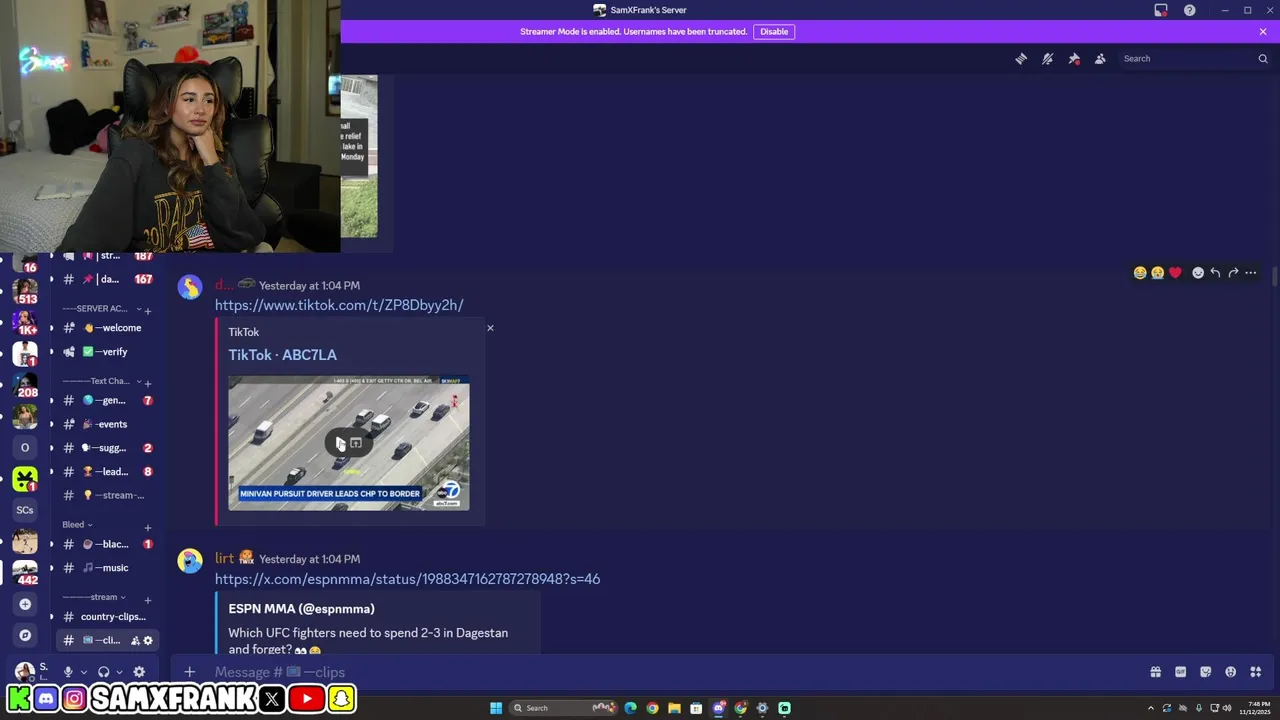The image size is (1280, 720).
Task: Click the Windows taskbar Search box
Action: 565,708
